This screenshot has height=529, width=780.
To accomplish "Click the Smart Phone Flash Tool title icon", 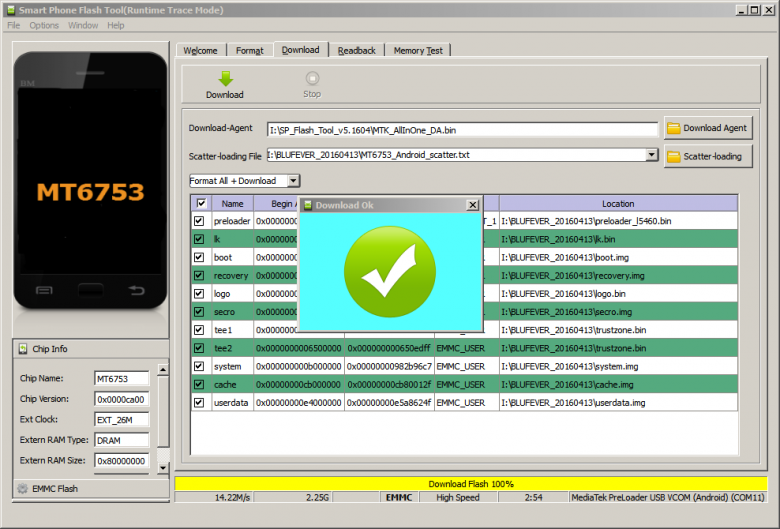I will tap(10, 10).
